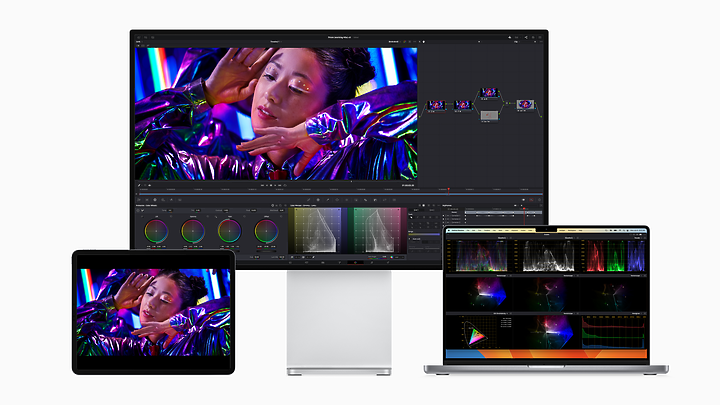Open scope dropdown above MacBook CIE chromaticity plot
Screen dimensions: 720x405
point(501,314)
